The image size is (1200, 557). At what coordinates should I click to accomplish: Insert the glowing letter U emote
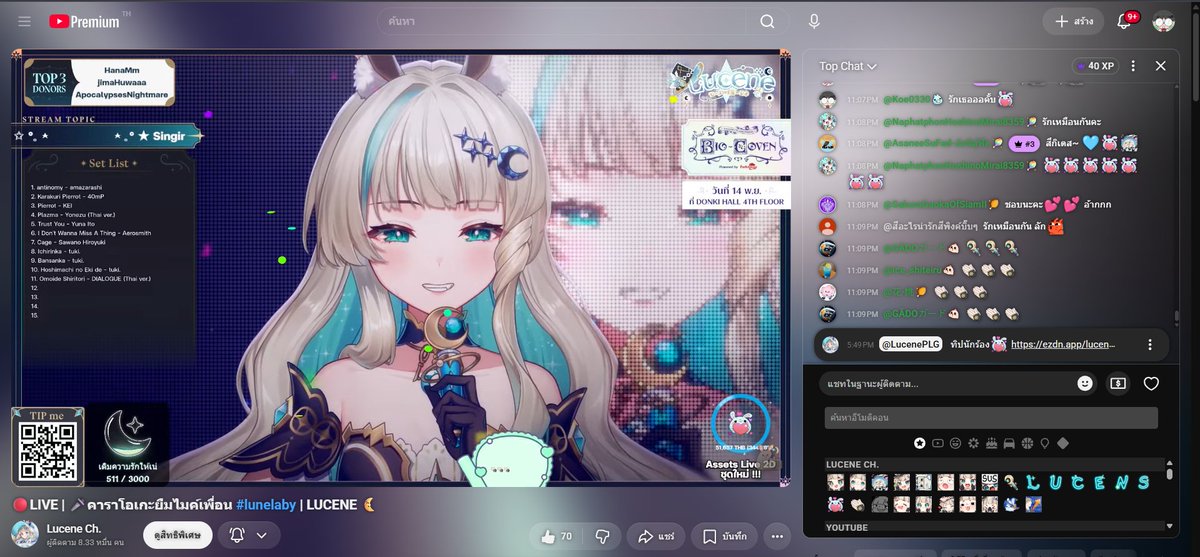[x=1055, y=482]
